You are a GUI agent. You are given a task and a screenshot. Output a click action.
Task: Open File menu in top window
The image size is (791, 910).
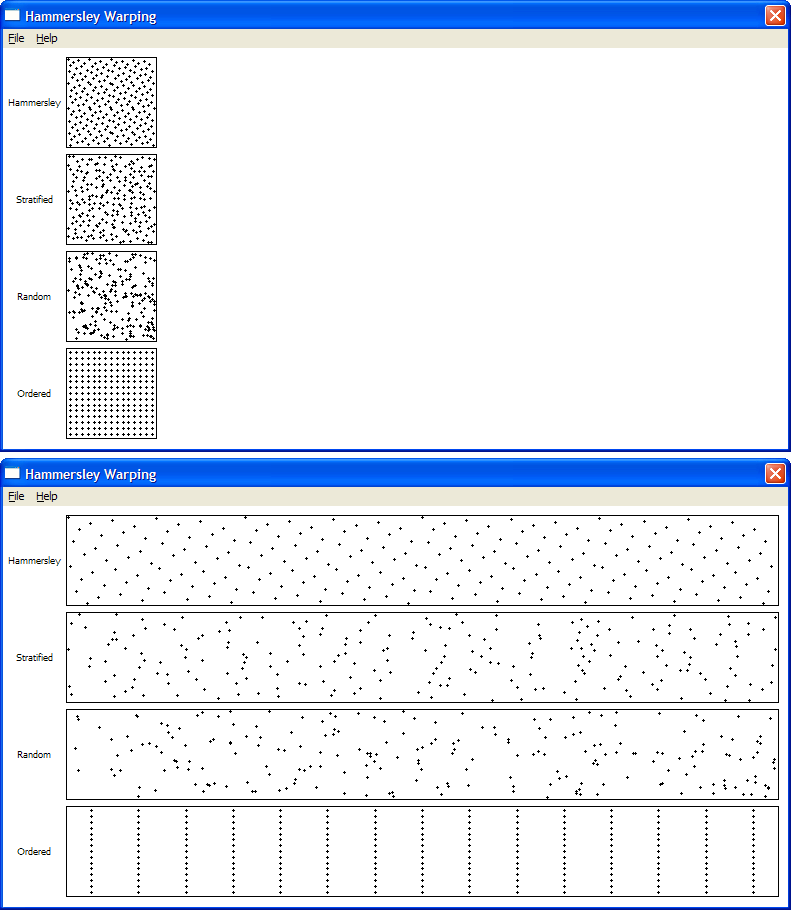click(x=16, y=38)
